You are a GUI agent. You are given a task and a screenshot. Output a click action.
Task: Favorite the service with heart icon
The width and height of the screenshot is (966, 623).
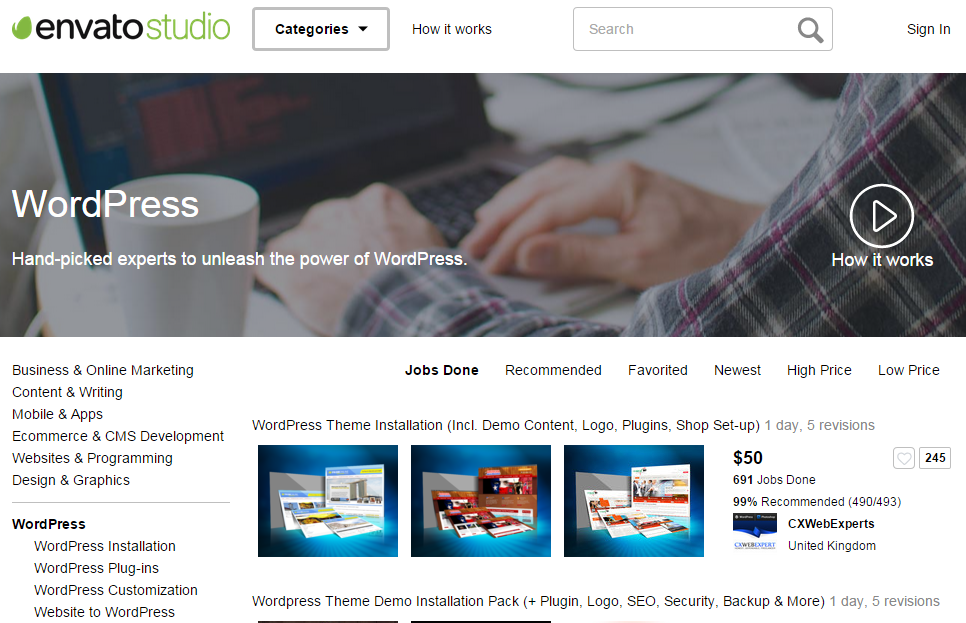tap(904, 458)
